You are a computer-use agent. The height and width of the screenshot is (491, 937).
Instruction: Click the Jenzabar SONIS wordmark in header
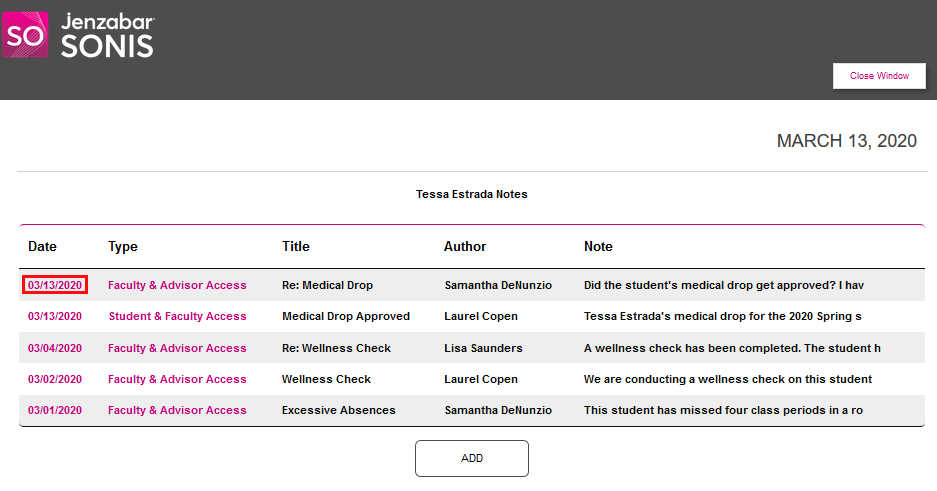coord(107,36)
